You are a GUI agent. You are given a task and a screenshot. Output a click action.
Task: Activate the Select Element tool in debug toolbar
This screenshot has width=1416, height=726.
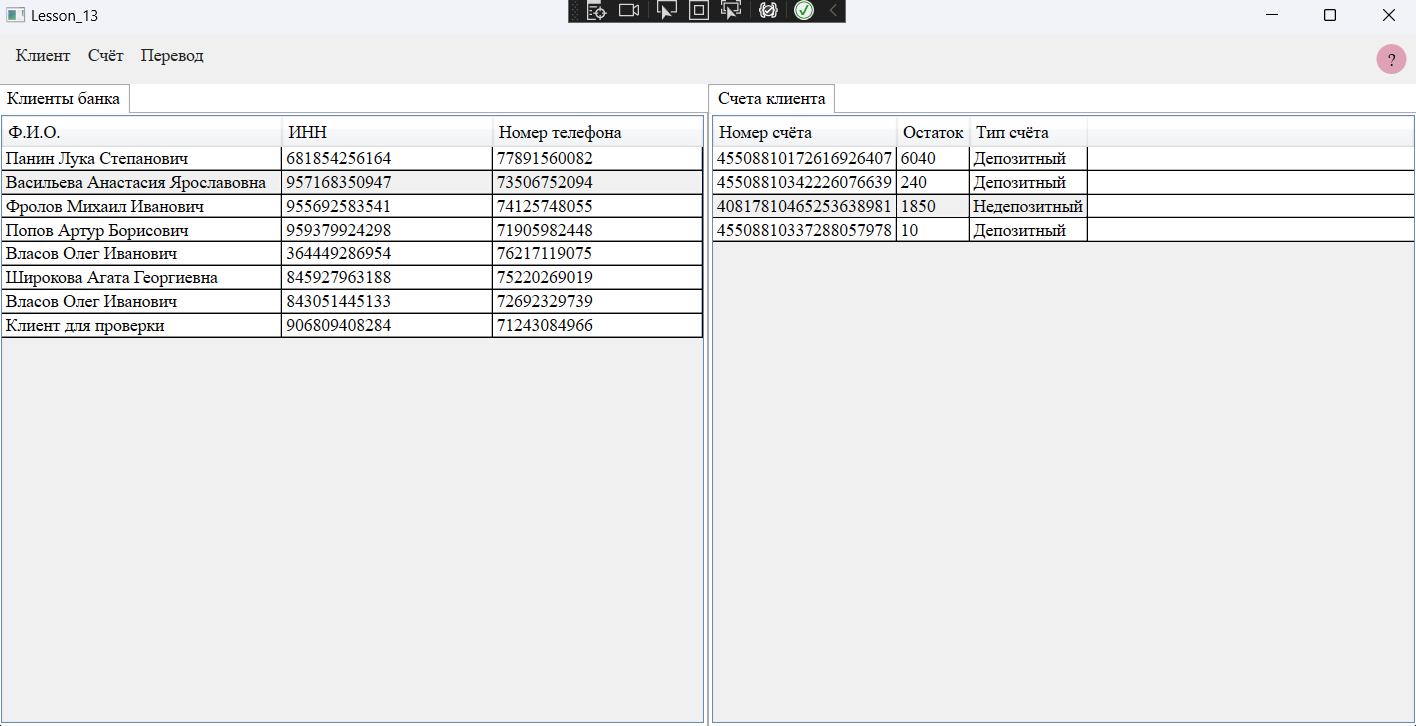click(x=667, y=11)
